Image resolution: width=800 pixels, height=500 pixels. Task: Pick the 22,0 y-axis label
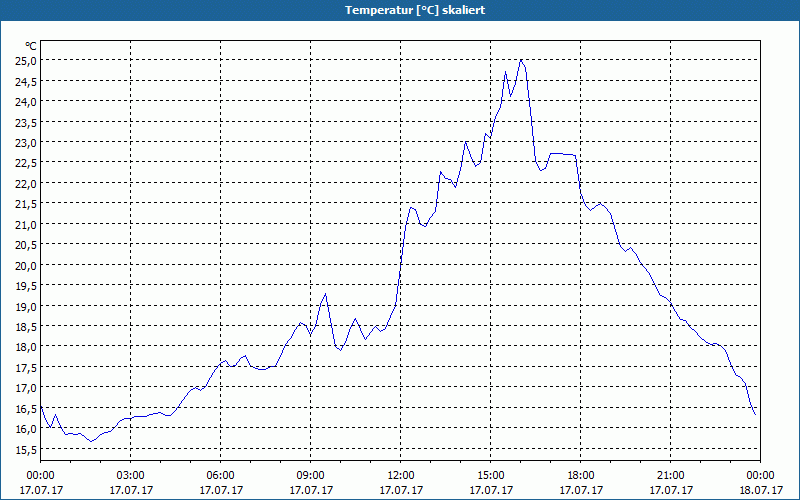point(27,184)
